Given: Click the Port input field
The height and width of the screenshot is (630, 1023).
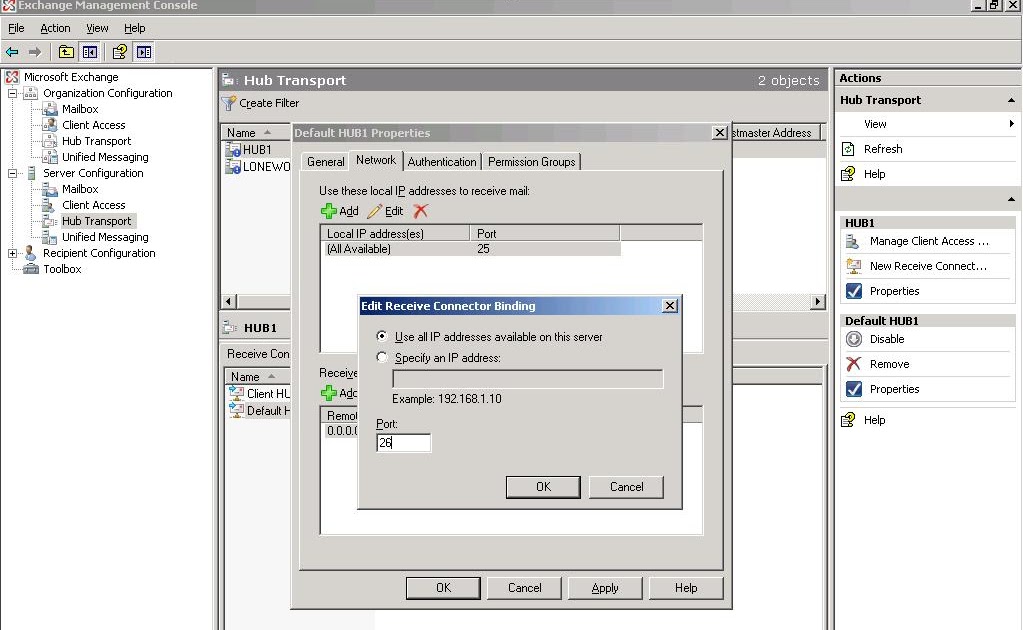Looking at the screenshot, I should pyautogui.click(x=403, y=443).
